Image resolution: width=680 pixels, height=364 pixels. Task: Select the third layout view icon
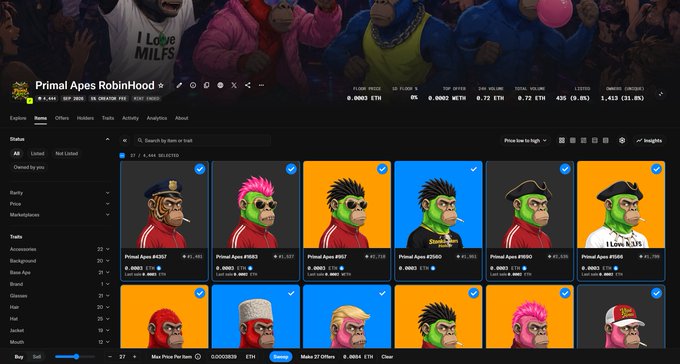tap(584, 141)
